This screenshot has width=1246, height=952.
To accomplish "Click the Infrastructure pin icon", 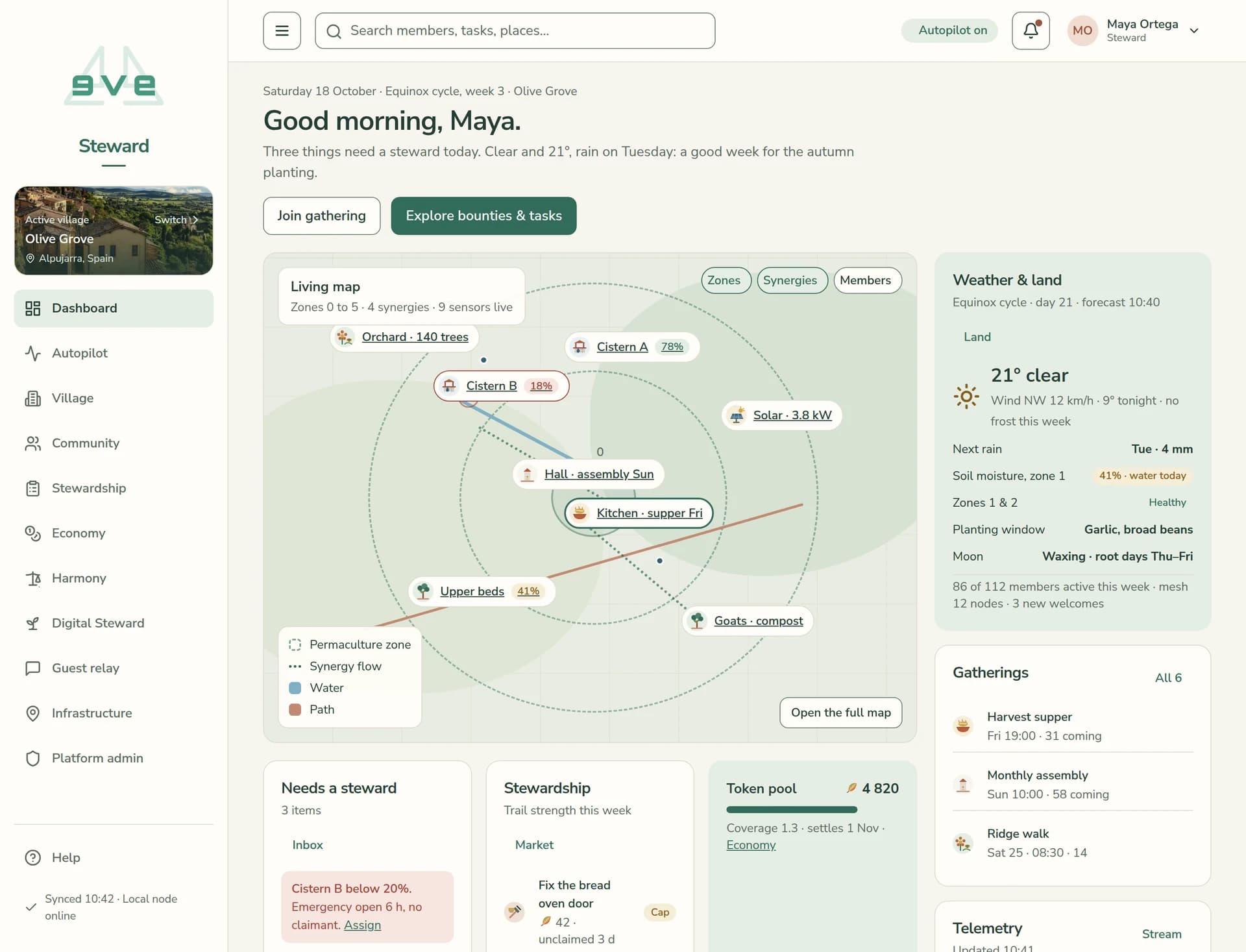I will (32, 713).
